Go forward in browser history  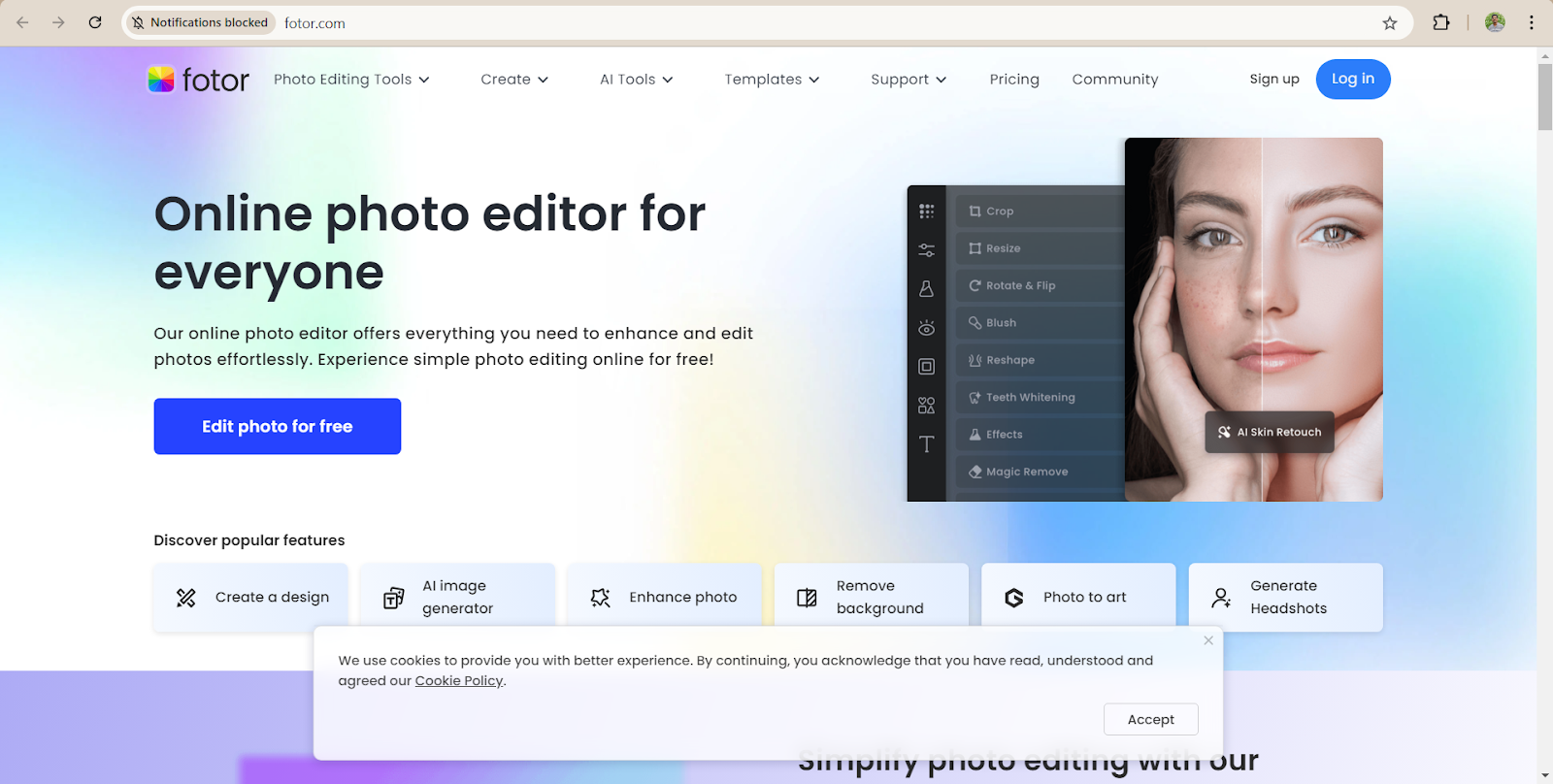(x=58, y=22)
